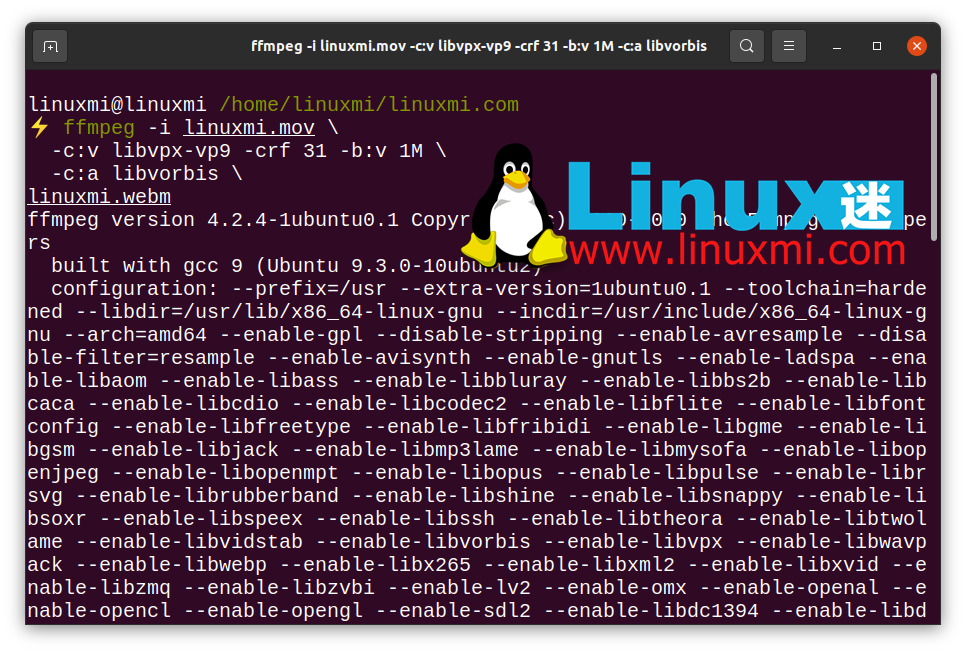966x653 pixels.
Task: Click the --enable-libtheora option text
Action: pos(615,519)
